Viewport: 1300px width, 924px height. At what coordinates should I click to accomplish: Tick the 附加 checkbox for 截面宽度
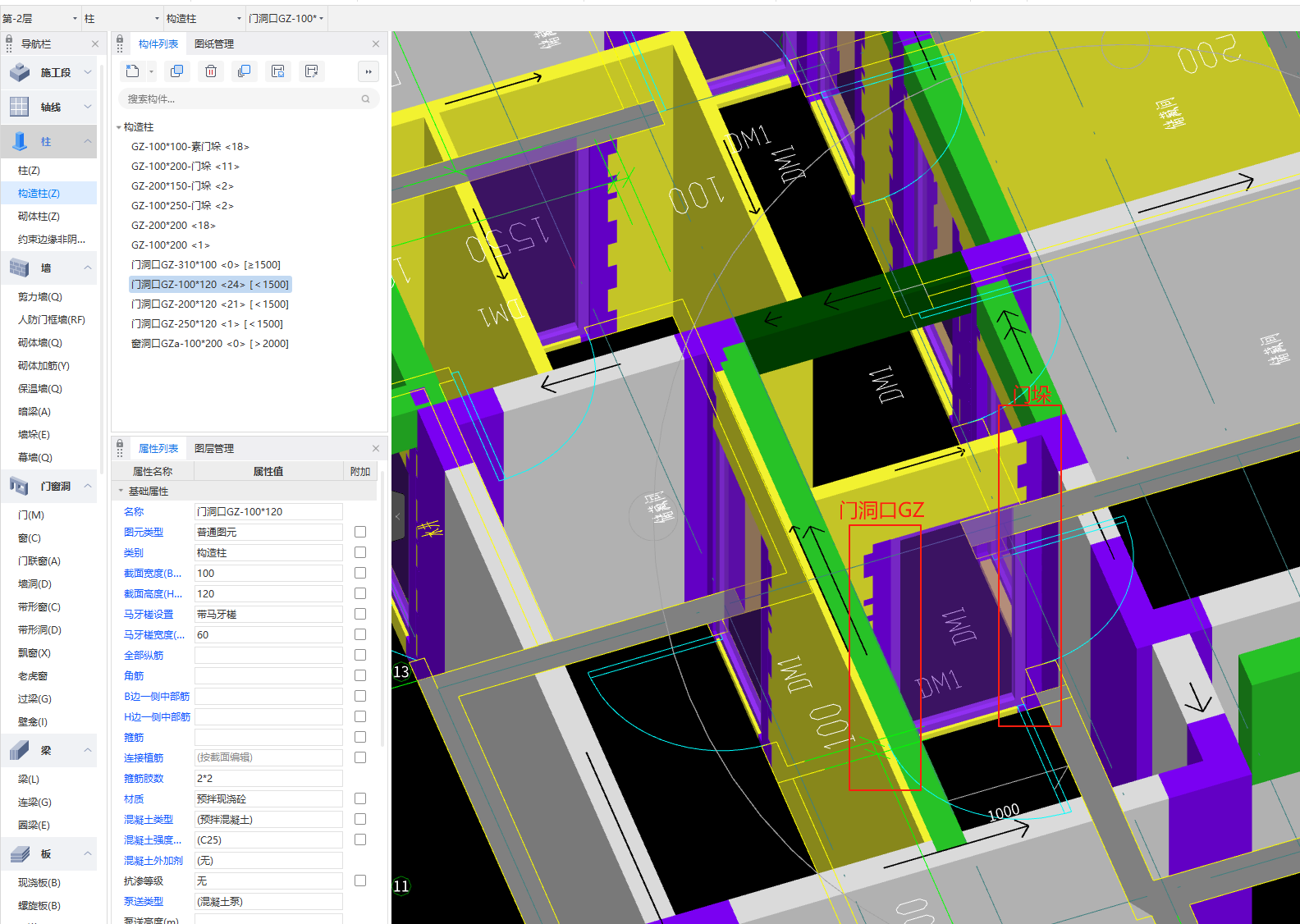tap(360, 573)
